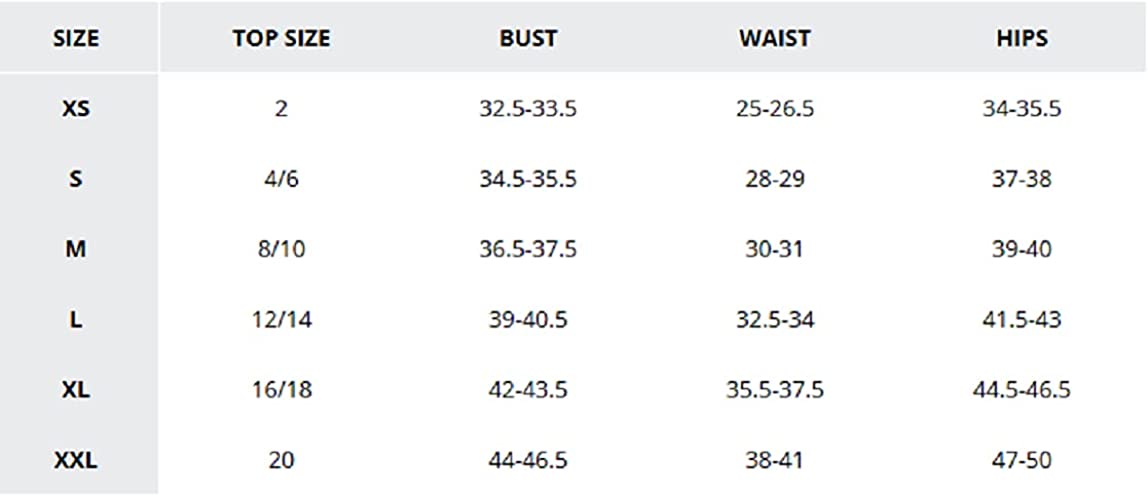This screenshot has width=1148, height=497.
Task: Click bust measurement 32.5-33.5
Action: 528,109
